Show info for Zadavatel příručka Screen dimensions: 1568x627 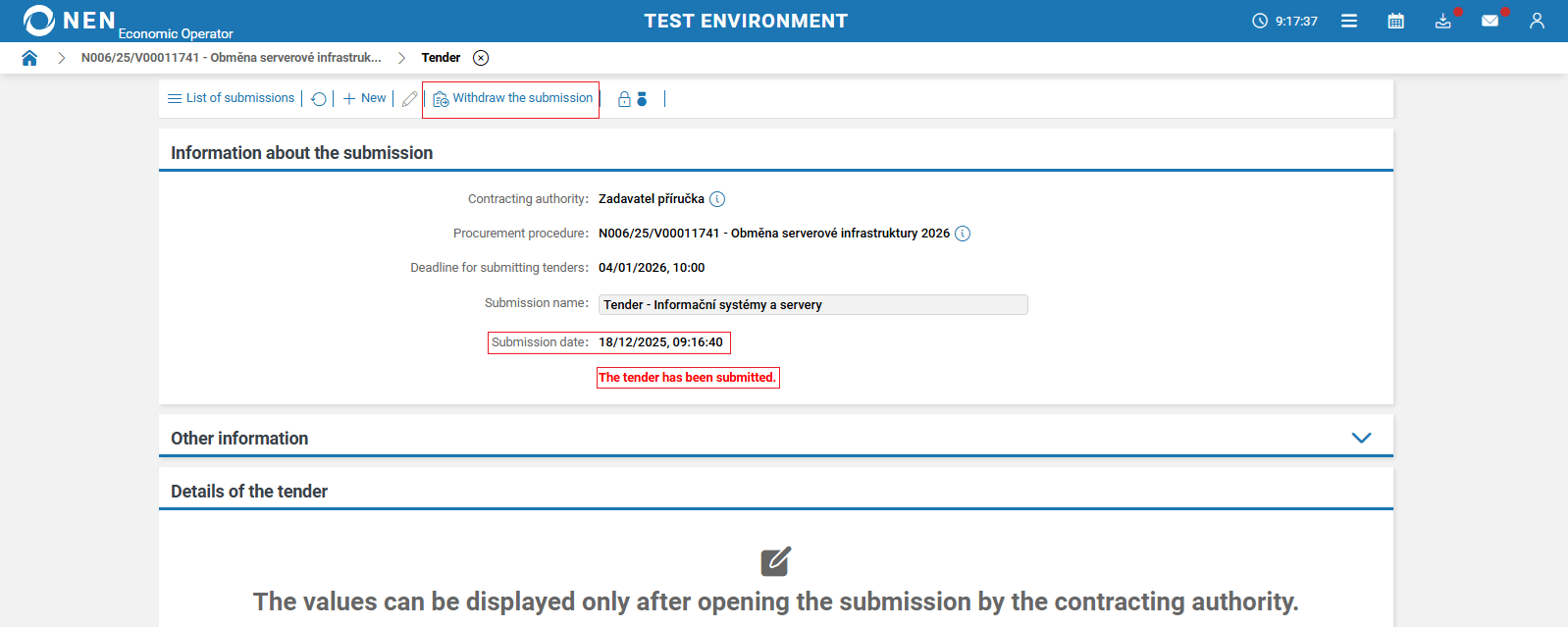[717, 199]
